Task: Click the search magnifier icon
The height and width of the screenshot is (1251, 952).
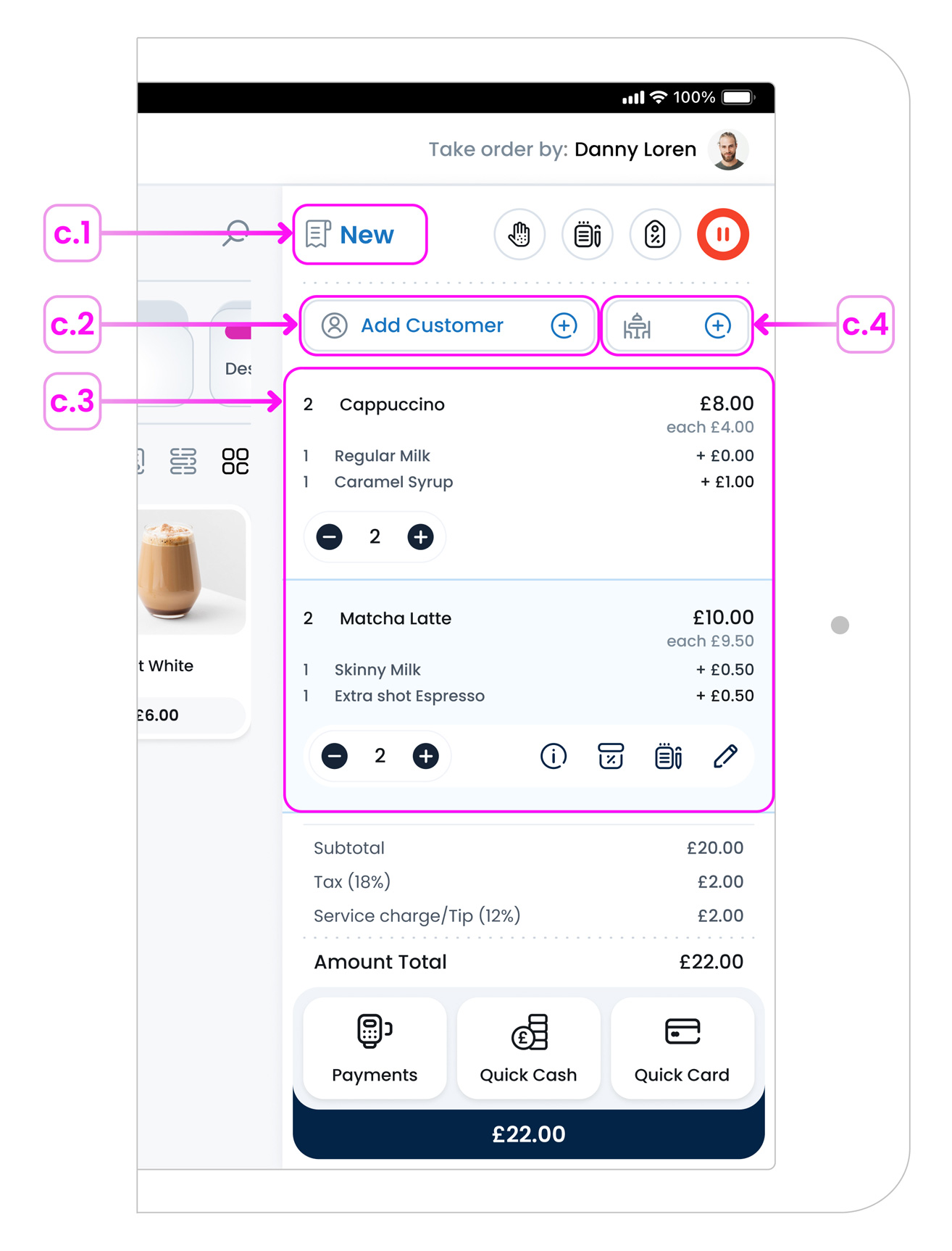Action: coord(235,233)
